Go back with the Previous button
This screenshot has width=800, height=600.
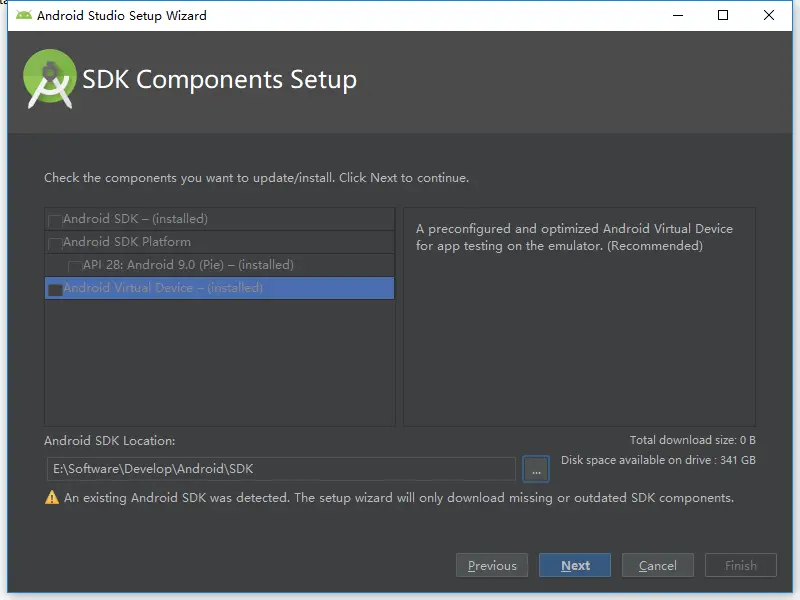coord(492,565)
